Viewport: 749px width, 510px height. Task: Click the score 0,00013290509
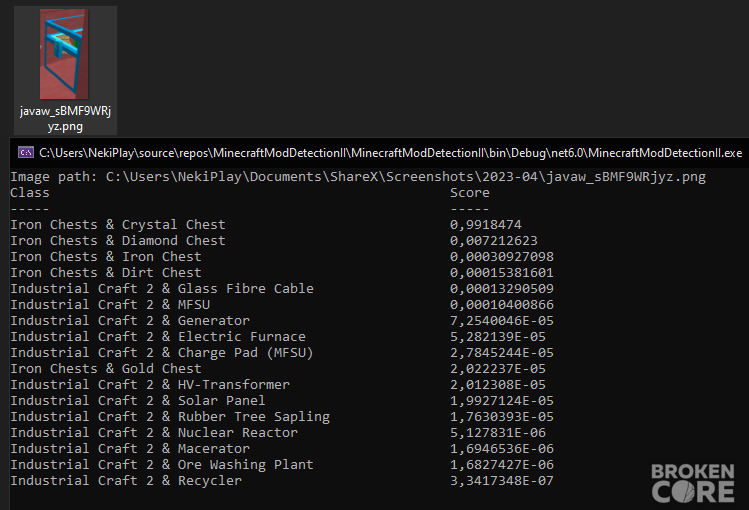tap(502, 289)
